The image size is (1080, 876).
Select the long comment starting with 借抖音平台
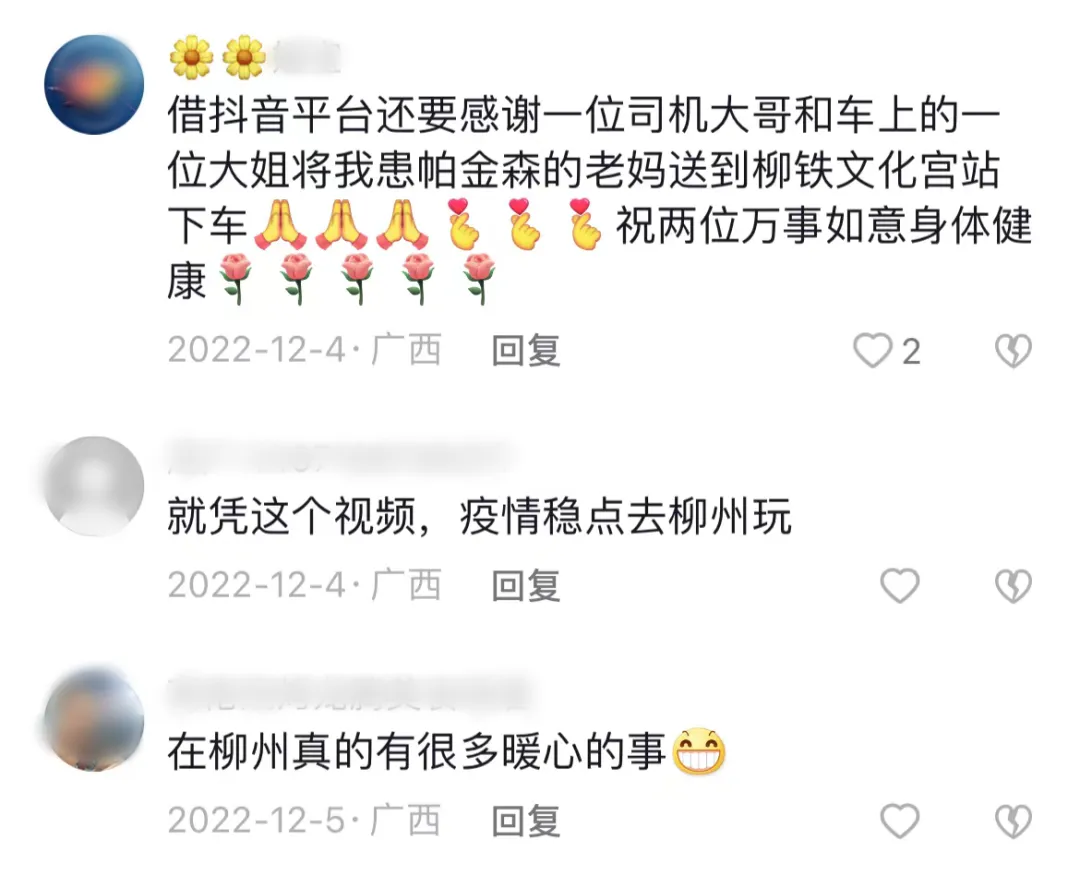tap(599, 198)
